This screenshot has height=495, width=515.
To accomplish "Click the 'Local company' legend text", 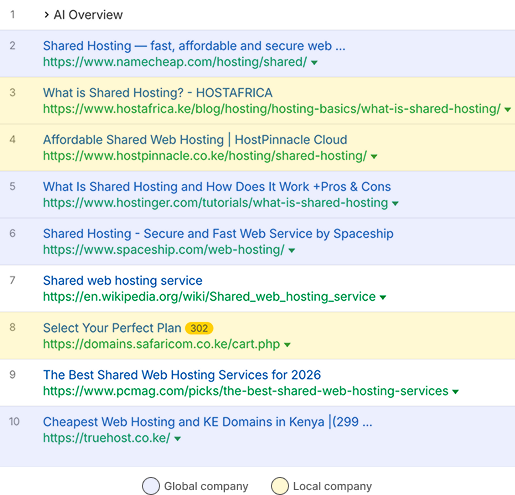I will (332, 486).
